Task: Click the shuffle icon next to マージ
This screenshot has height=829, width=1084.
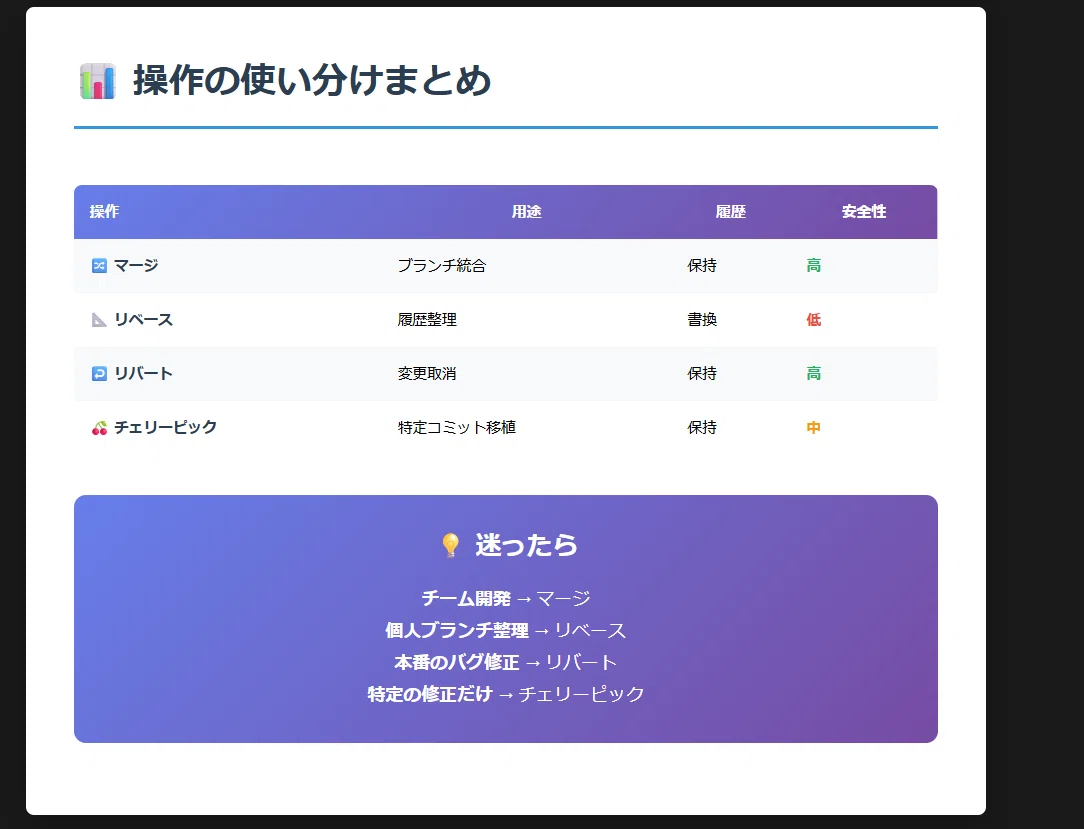Action: [100, 266]
